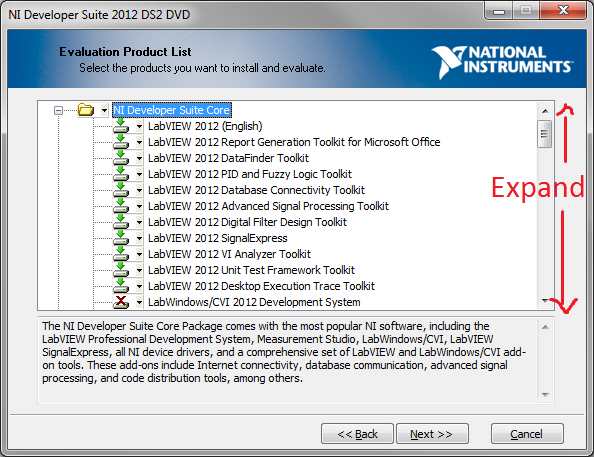This screenshot has width=594, height=457.
Task: Open dropdown arrow for Advanced Signal Processing Toolkit
Action: coord(139,206)
